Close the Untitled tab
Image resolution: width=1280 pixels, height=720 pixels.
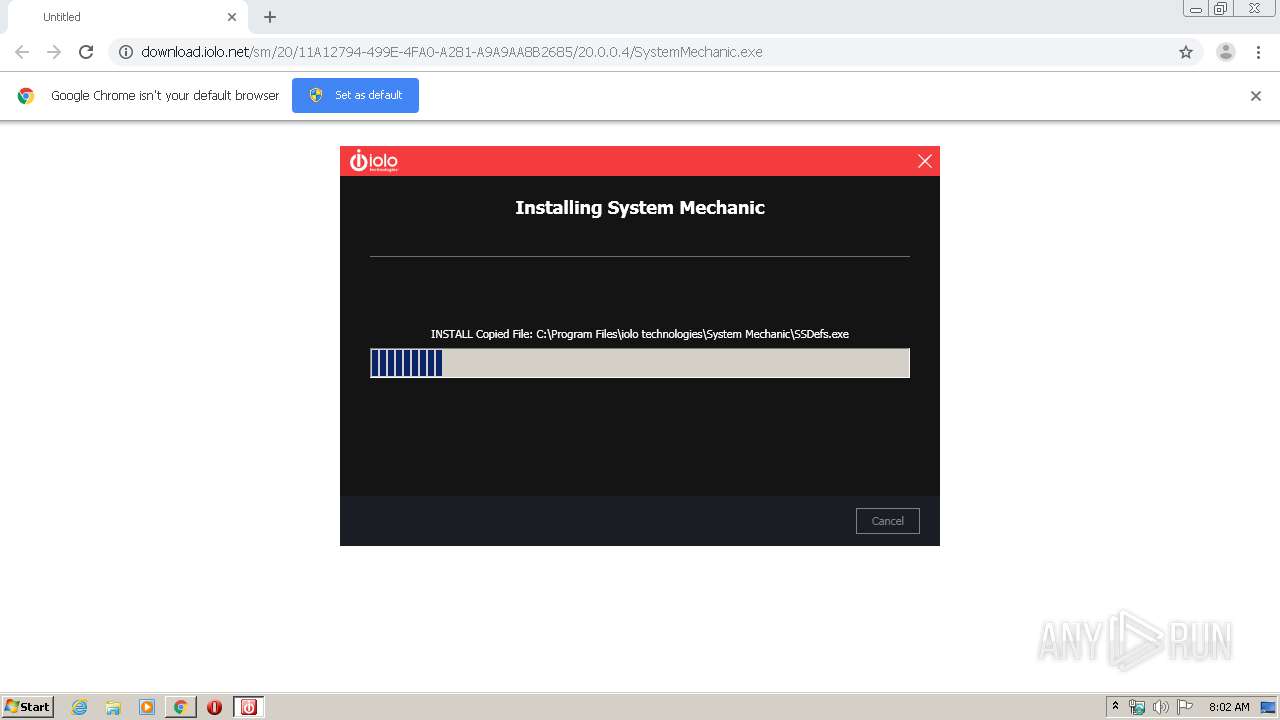(x=232, y=17)
